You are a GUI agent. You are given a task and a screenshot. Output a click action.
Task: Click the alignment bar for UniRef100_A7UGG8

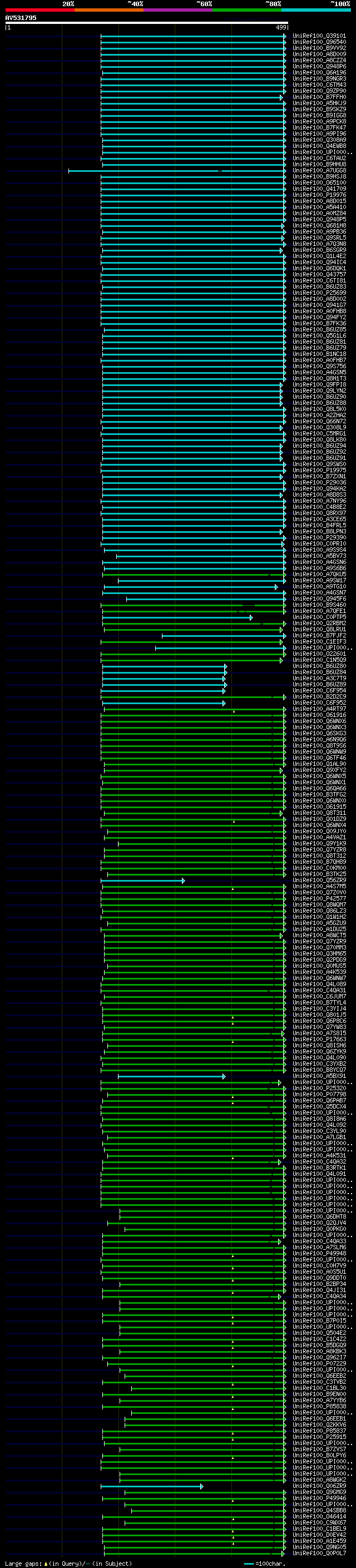point(177,171)
